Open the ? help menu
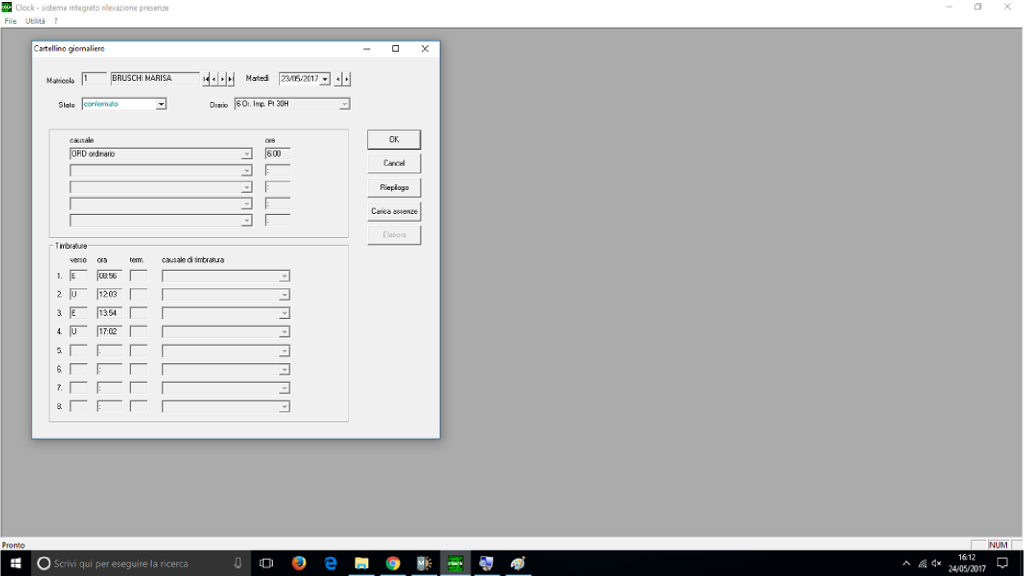Screen dimensions: 1024x576 (x=55, y=21)
